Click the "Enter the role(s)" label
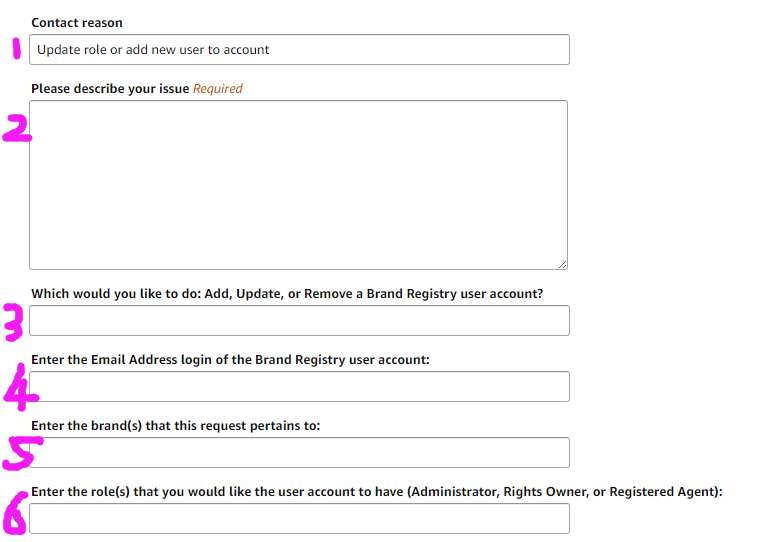Screen dimensions: 760x542 376,492
